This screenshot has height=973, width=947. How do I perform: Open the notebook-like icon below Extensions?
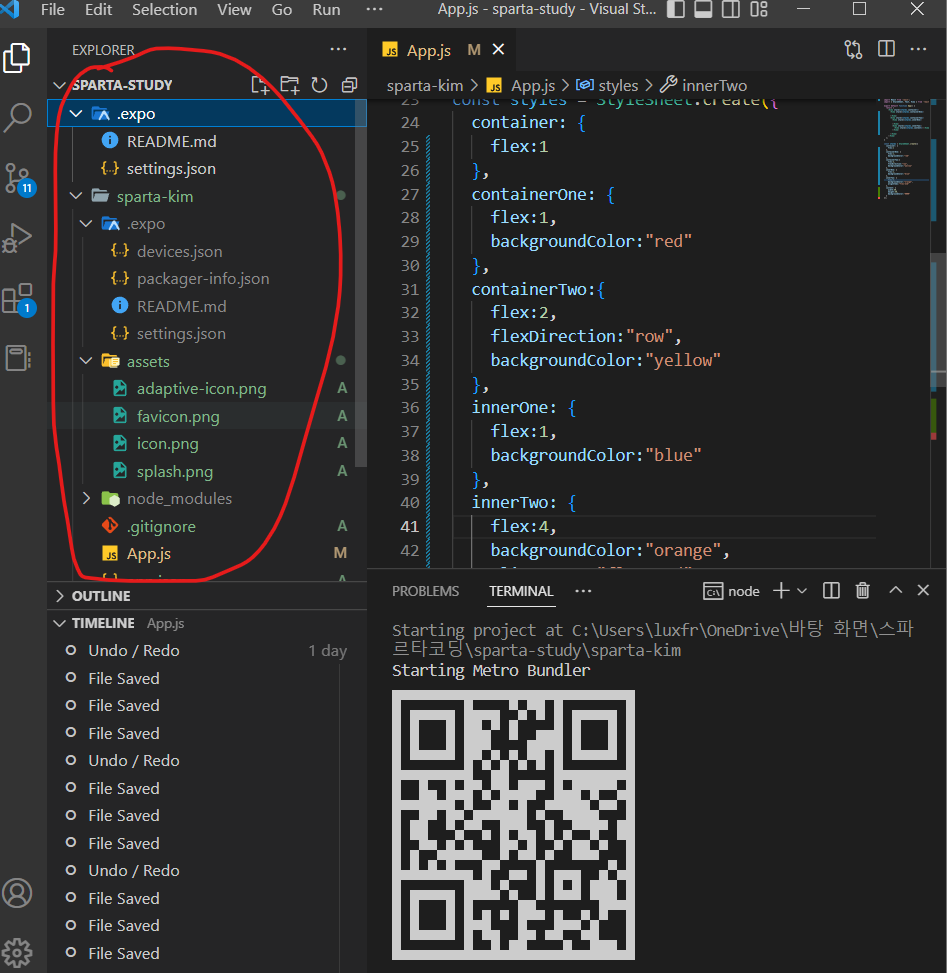(x=18, y=358)
